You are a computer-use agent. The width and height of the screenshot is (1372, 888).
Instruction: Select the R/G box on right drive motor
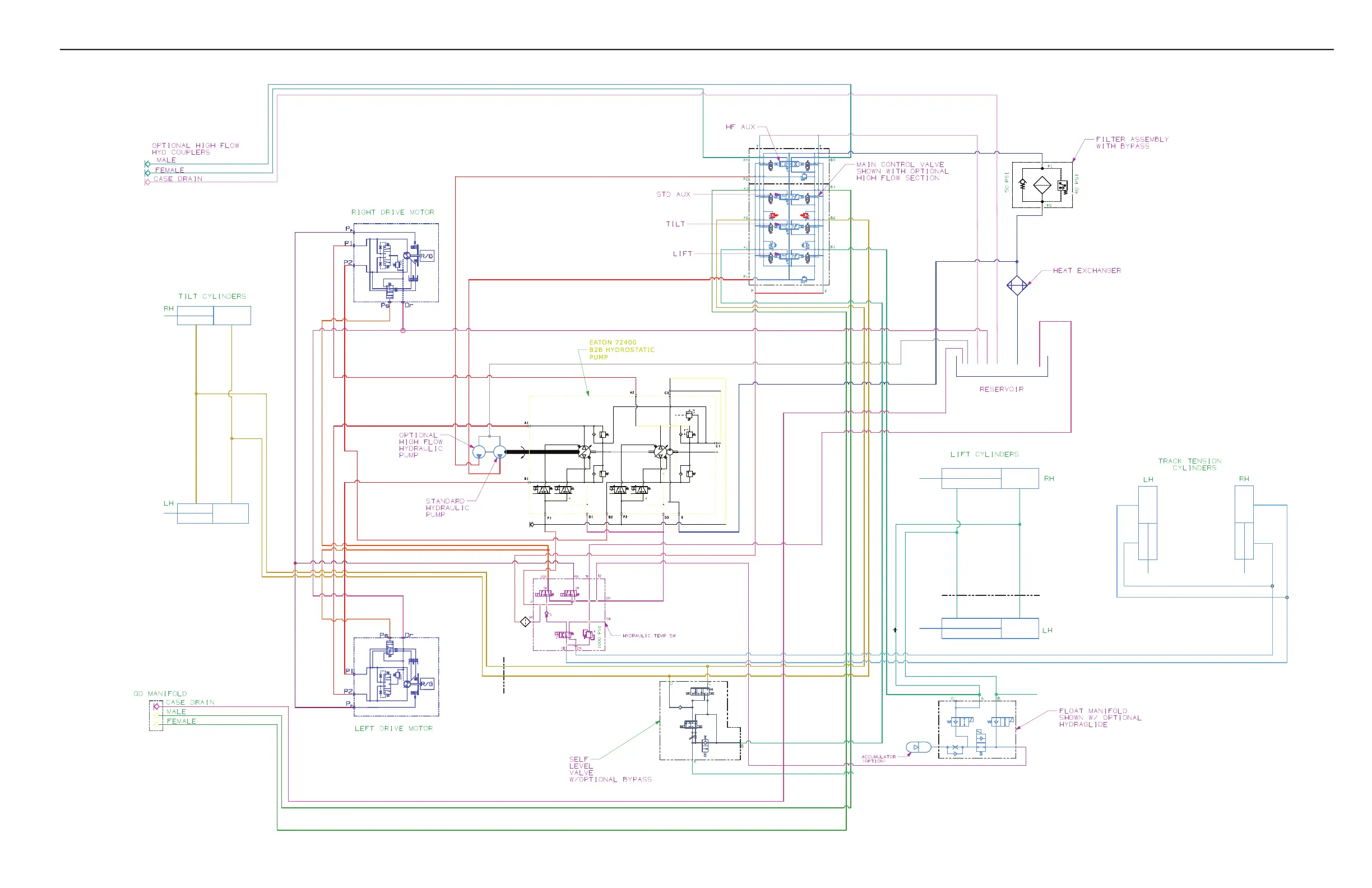pos(427,256)
